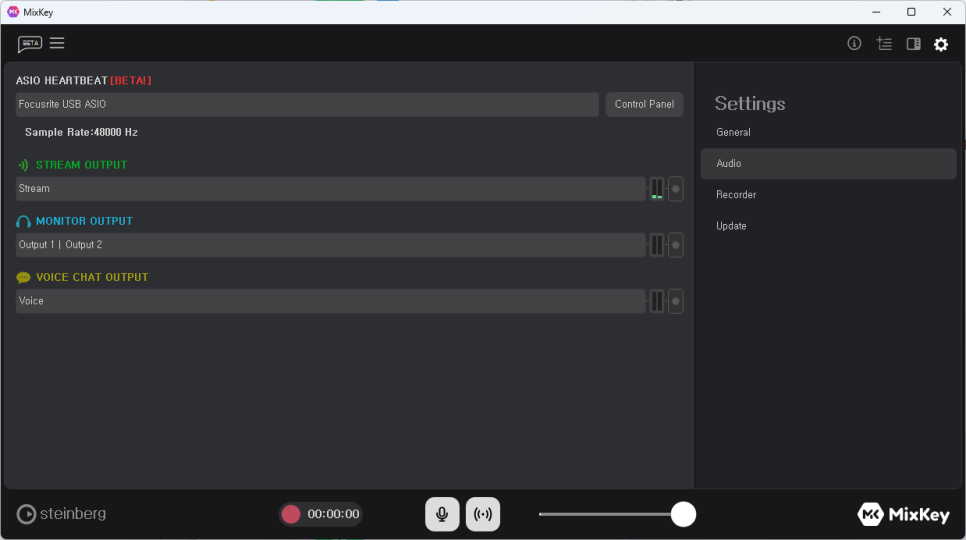Click the Sample Rate:48000 Hz text
The width and height of the screenshot is (966, 540).
point(81,132)
